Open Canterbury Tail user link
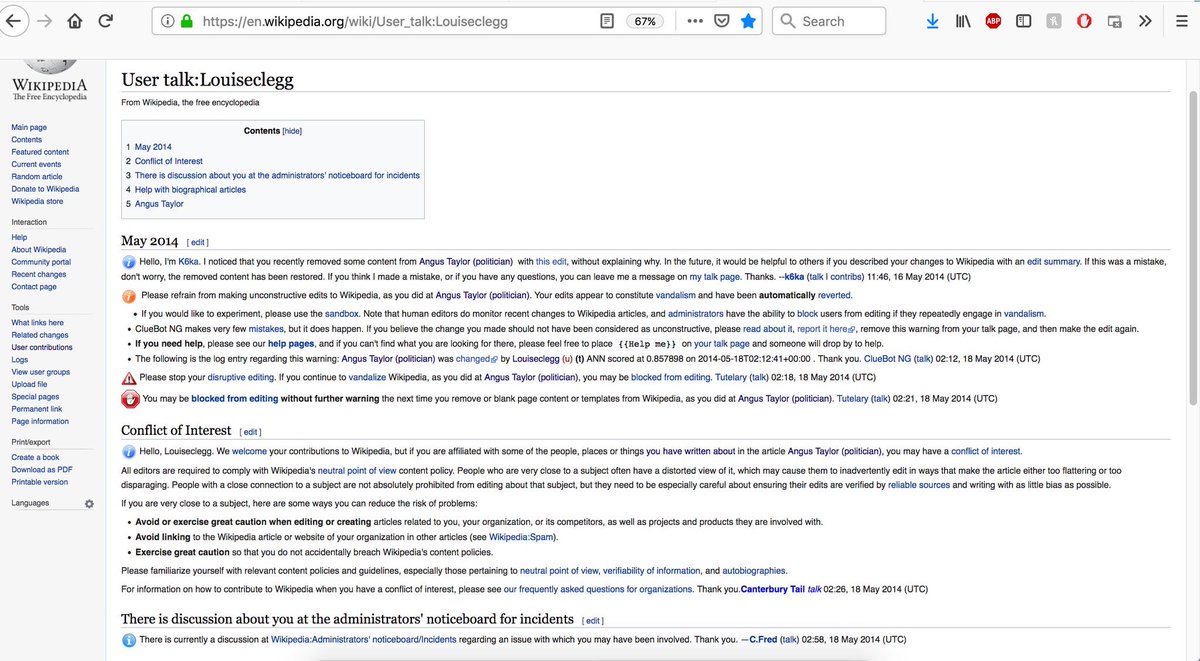The width and height of the screenshot is (1200, 661). click(x=774, y=589)
